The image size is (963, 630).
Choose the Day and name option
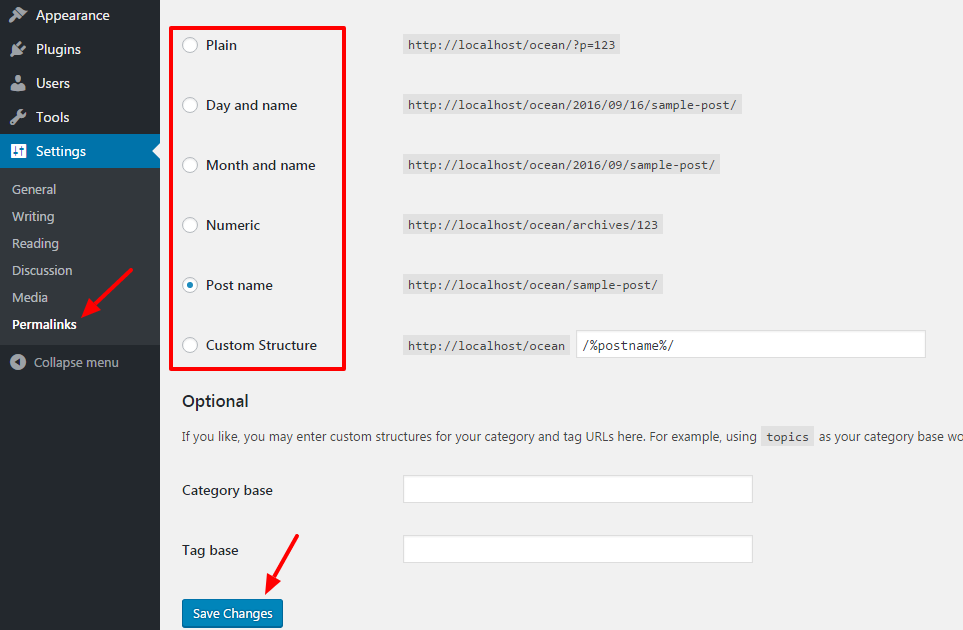tap(190, 105)
